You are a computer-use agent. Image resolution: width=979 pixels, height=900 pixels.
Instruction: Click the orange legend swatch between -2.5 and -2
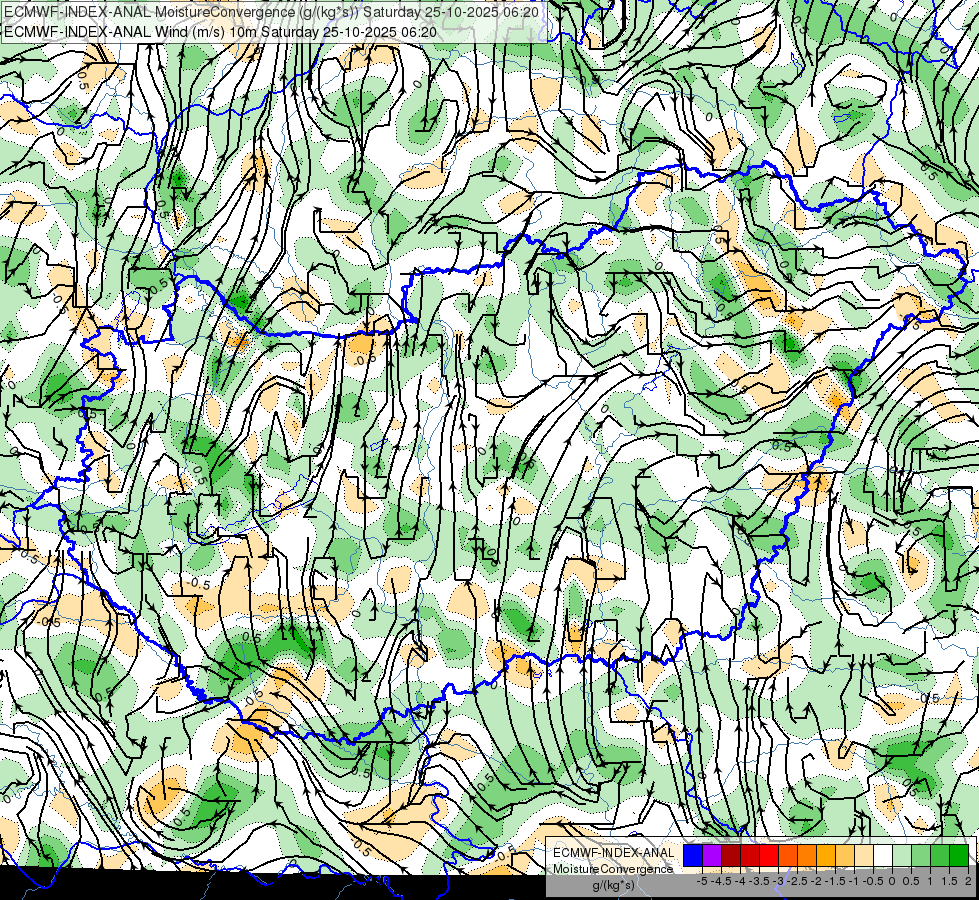807,856
